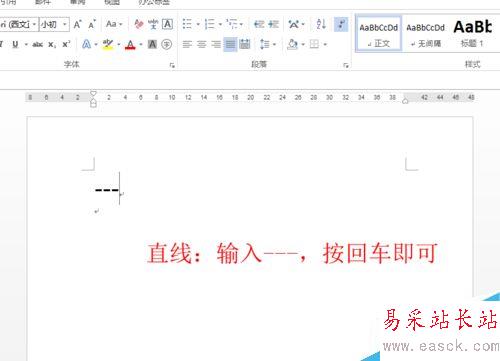Center the text
This screenshot has height=361, width=500.
point(202,44)
